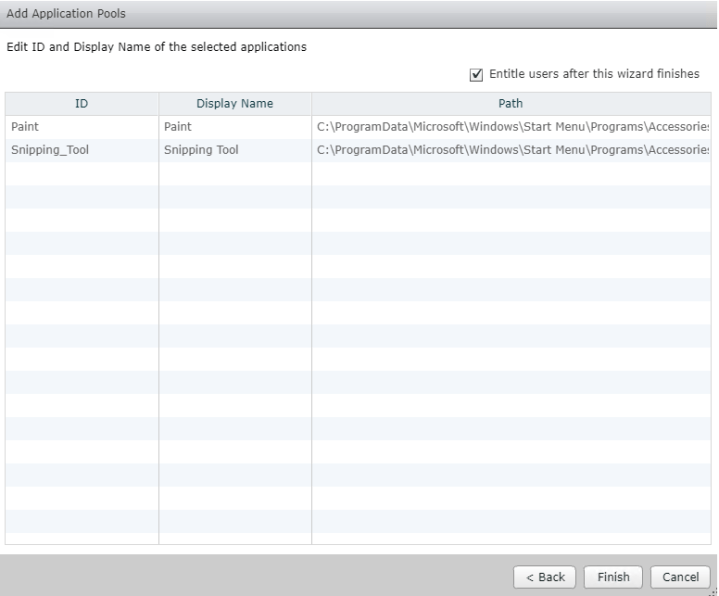Edit the Paint Display Name cell
Screen dimensions: 719x596
[234, 127]
